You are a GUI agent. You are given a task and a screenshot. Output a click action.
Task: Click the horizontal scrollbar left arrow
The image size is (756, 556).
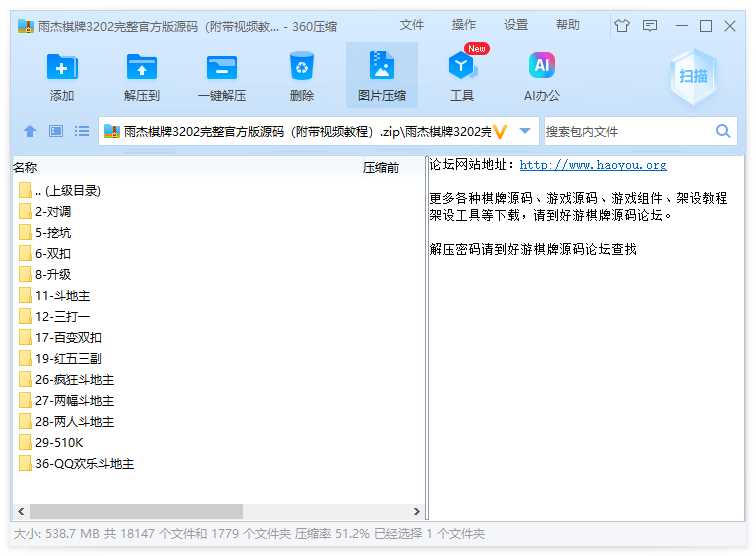[21, 511]
